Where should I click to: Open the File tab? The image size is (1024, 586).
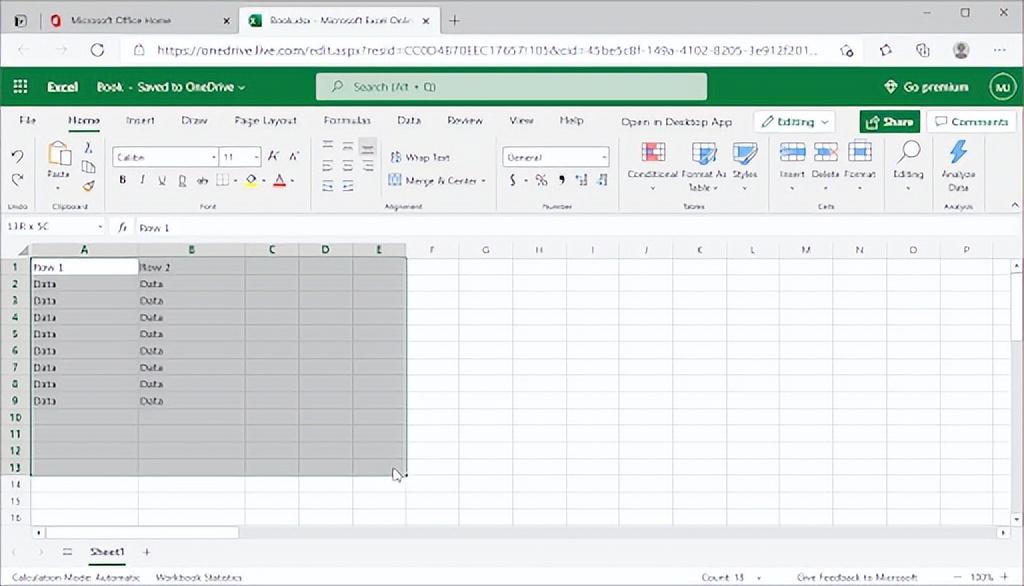27,120
